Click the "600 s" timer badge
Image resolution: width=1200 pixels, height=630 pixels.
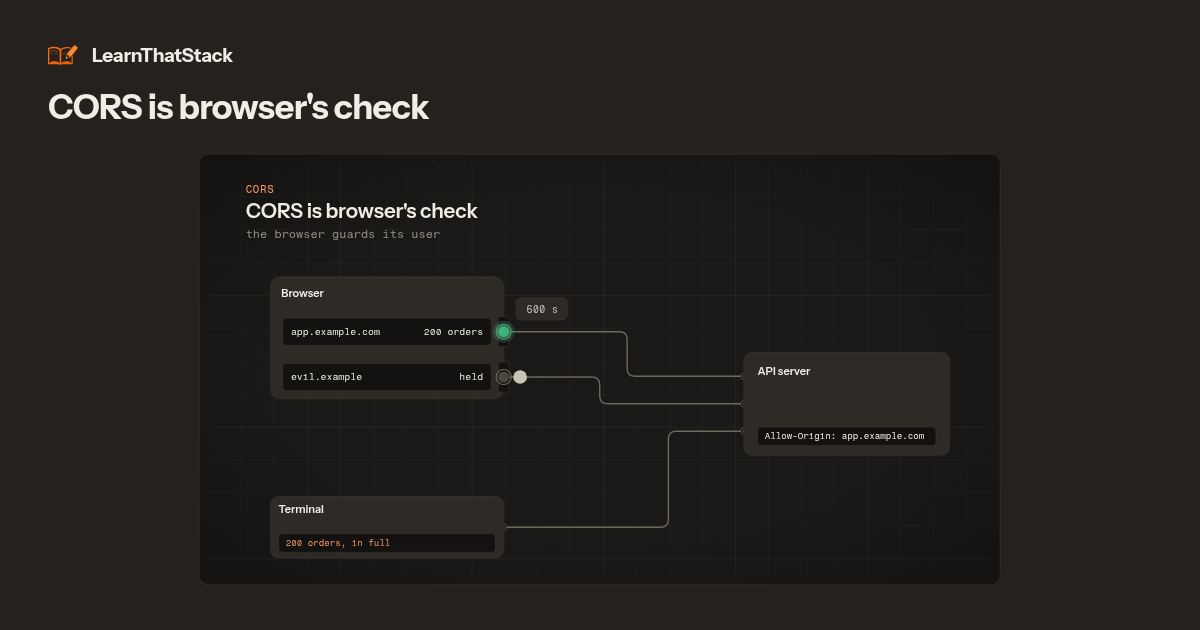542,310
